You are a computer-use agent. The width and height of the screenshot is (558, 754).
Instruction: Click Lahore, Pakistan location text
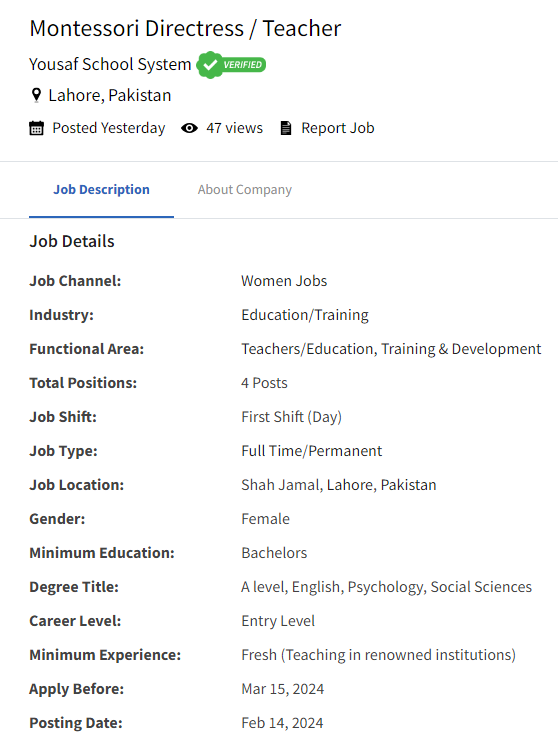pyautogui.click(x=110, y=95)
